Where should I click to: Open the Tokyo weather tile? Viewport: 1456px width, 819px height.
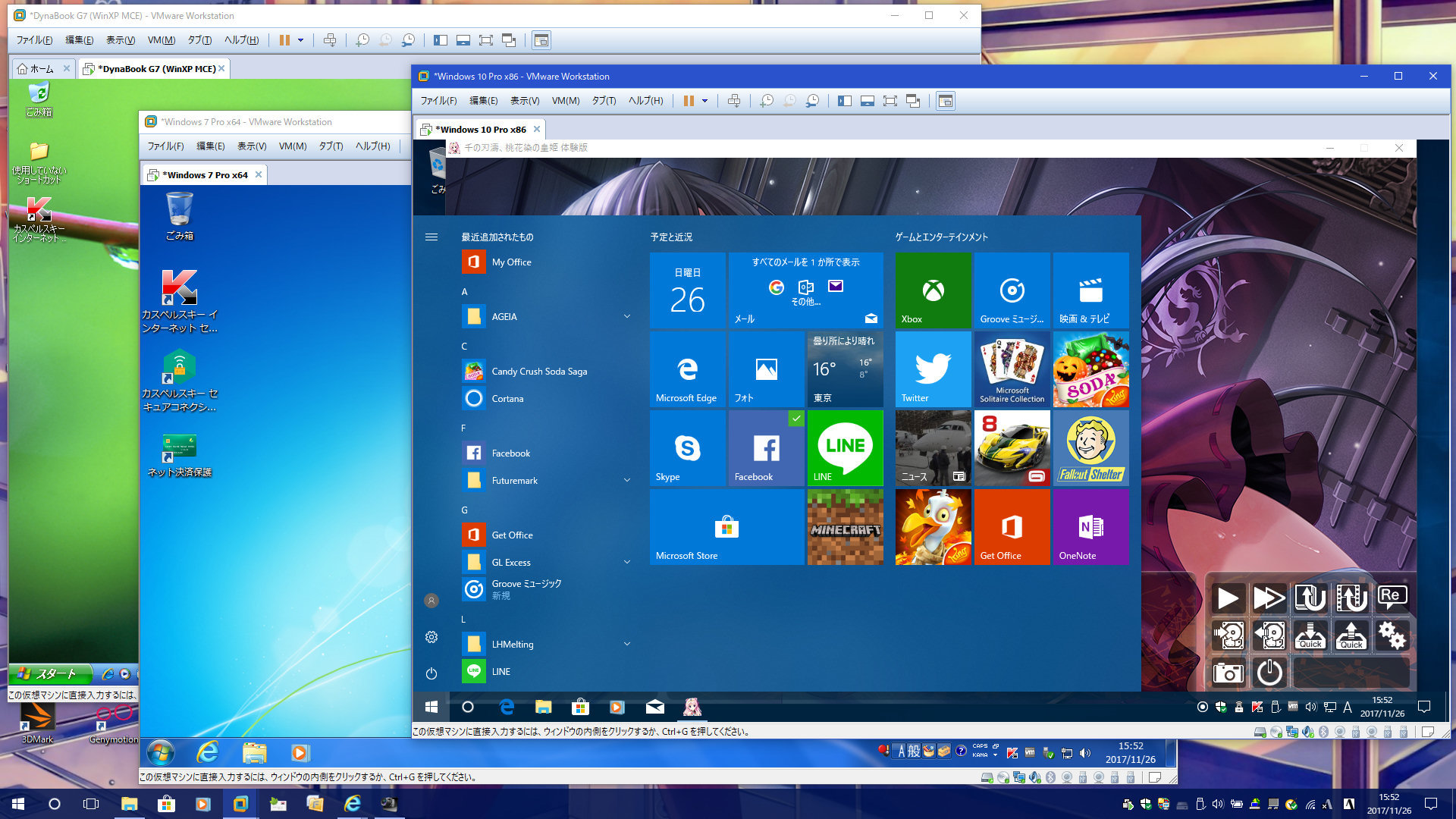coord(845,369)
